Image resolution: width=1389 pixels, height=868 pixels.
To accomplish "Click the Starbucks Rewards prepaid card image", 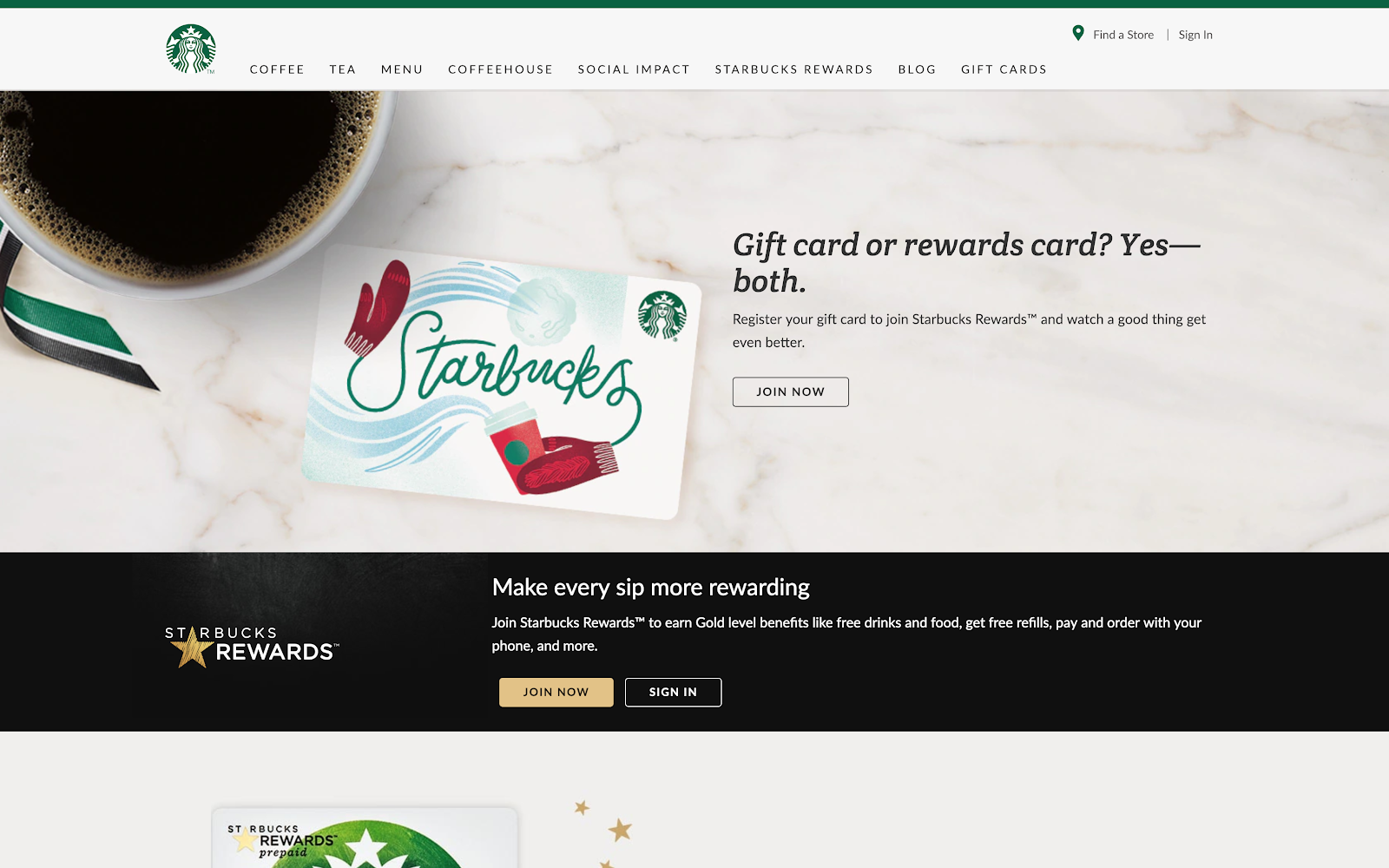I will (365, 838).
